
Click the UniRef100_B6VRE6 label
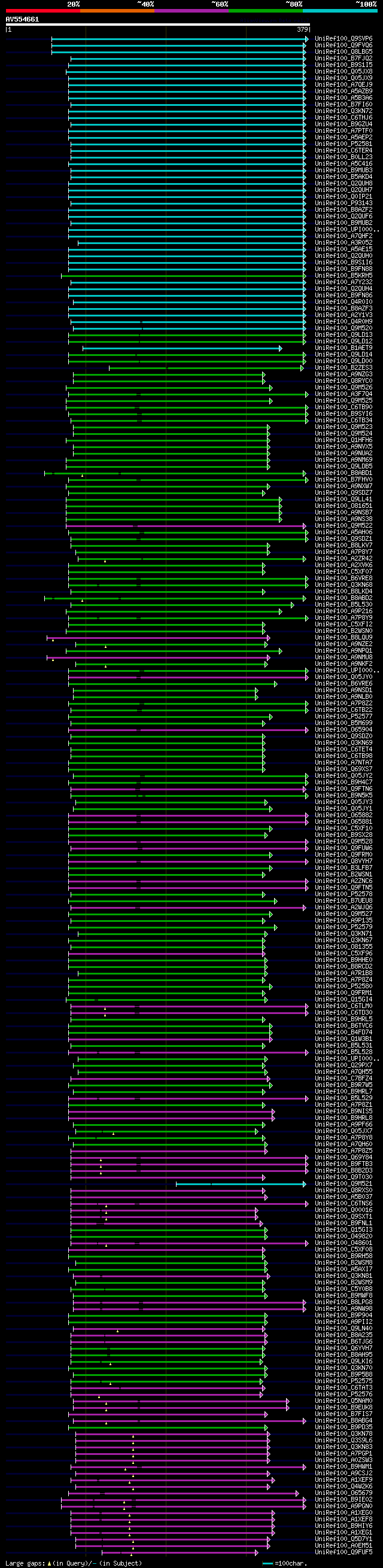coord(344,684)
